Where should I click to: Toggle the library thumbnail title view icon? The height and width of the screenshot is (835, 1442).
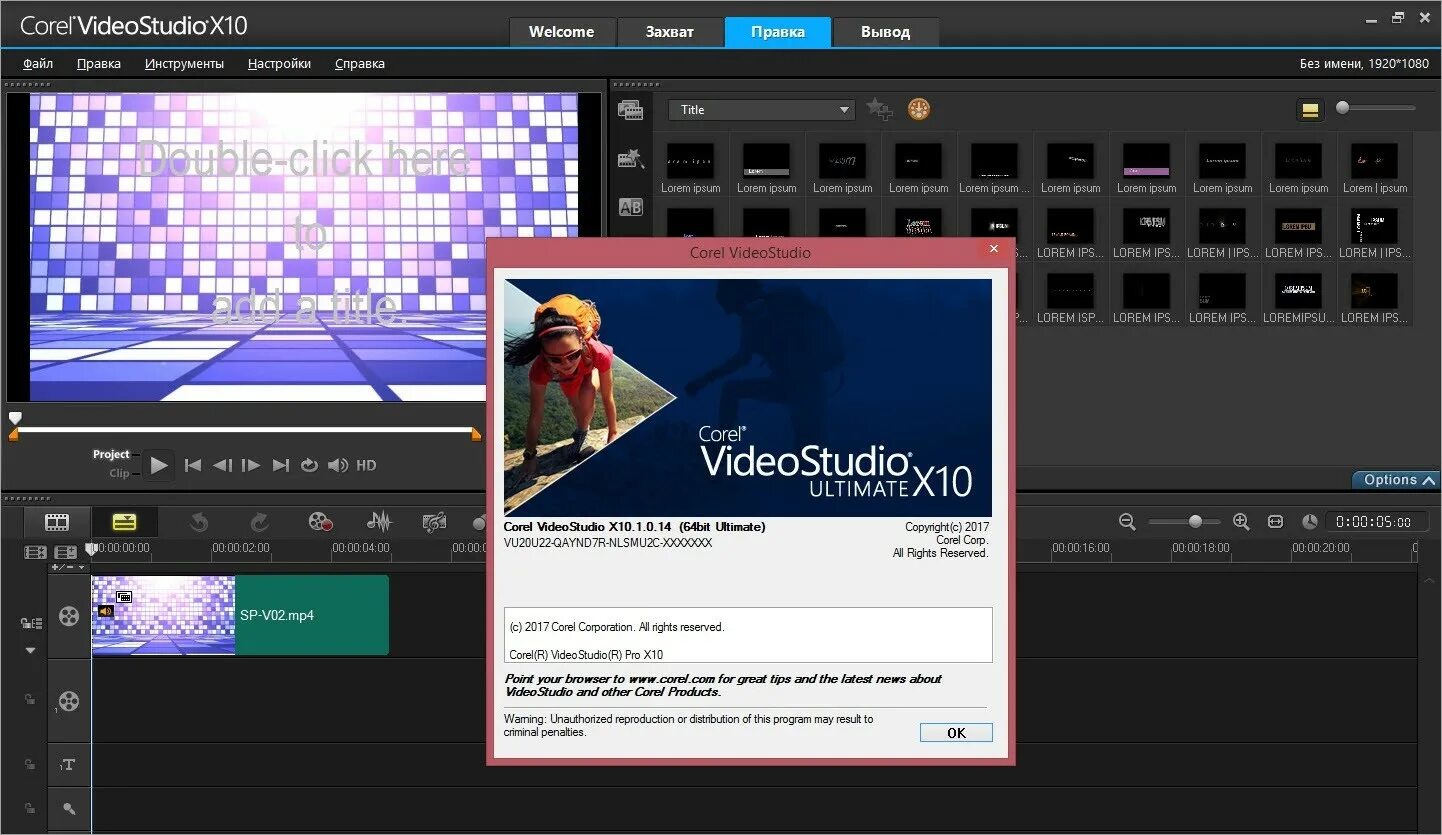(x=1309, y=110)
